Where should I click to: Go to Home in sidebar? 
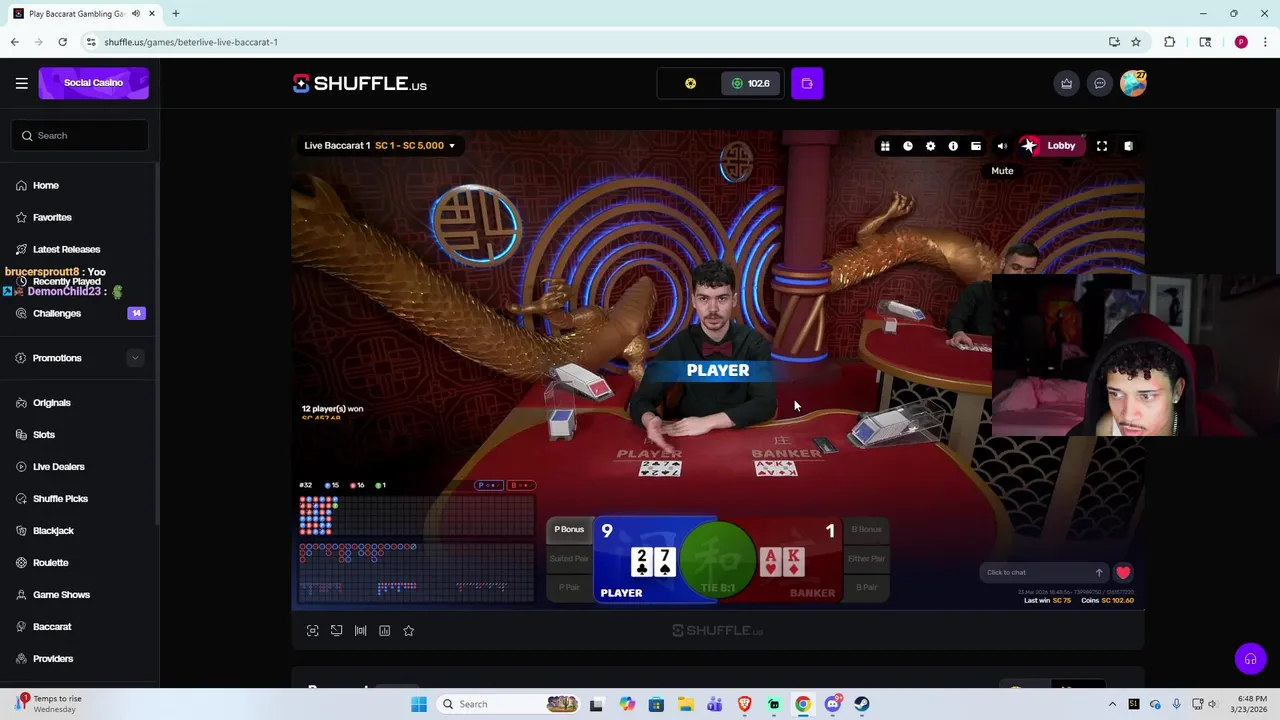tap(45, 185)
